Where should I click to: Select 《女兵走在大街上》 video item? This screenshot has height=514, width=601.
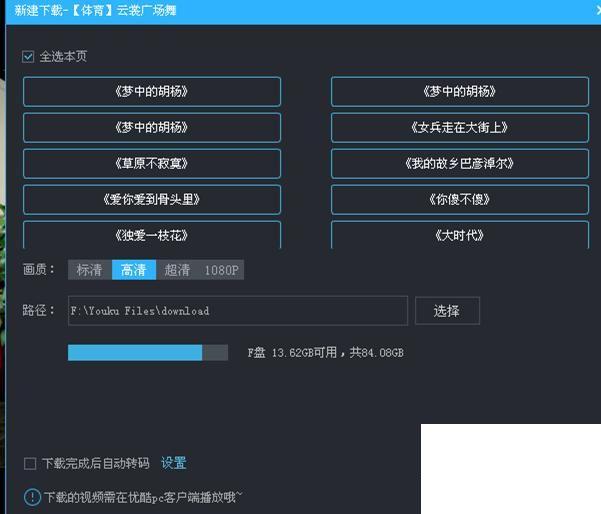pyautogui.click(x=459, y=127)
